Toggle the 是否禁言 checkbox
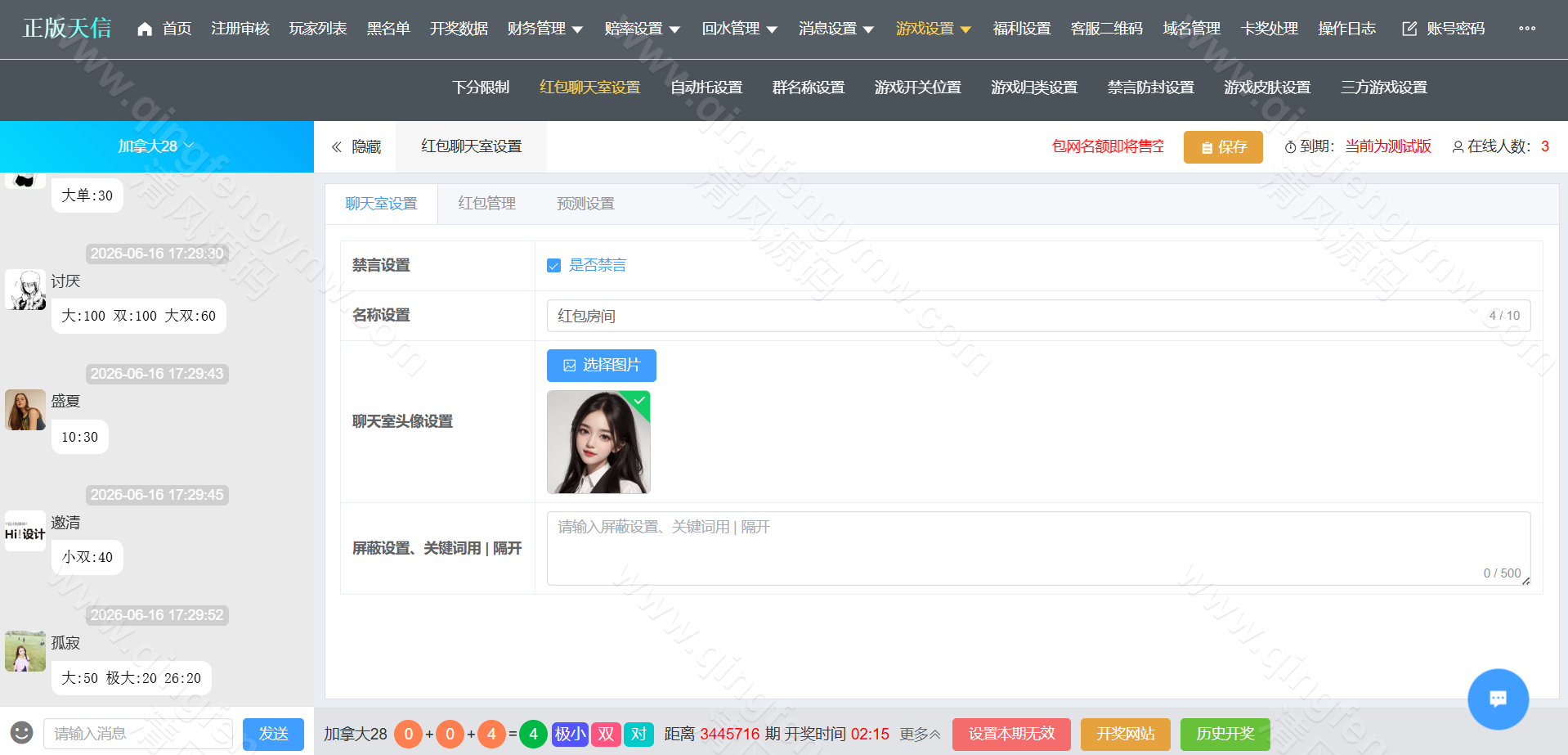Image resolution: width=1568 pixels, height=755 pixels. tap(553, 266)
